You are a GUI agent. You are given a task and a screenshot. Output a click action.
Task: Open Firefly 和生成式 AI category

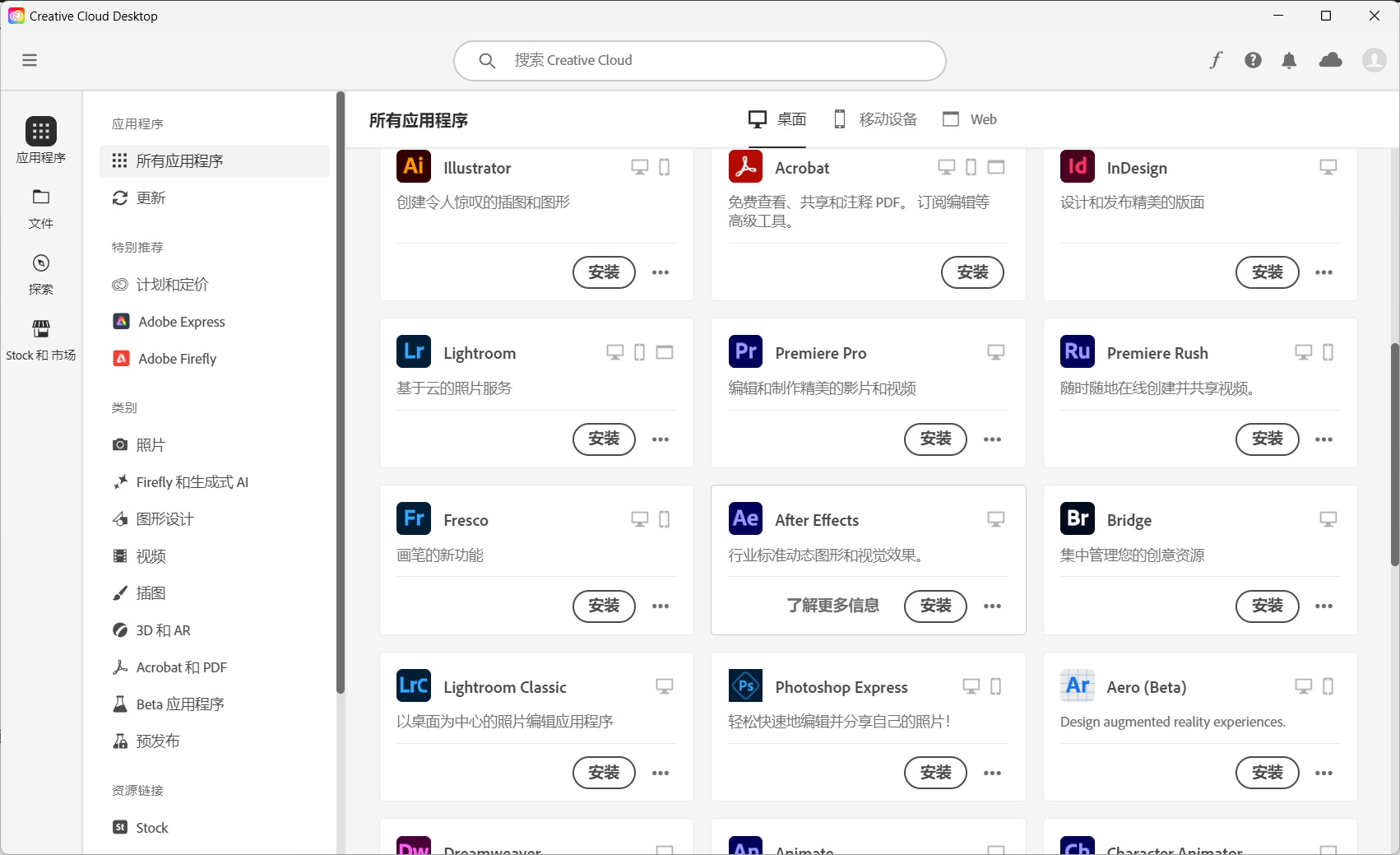215,481
